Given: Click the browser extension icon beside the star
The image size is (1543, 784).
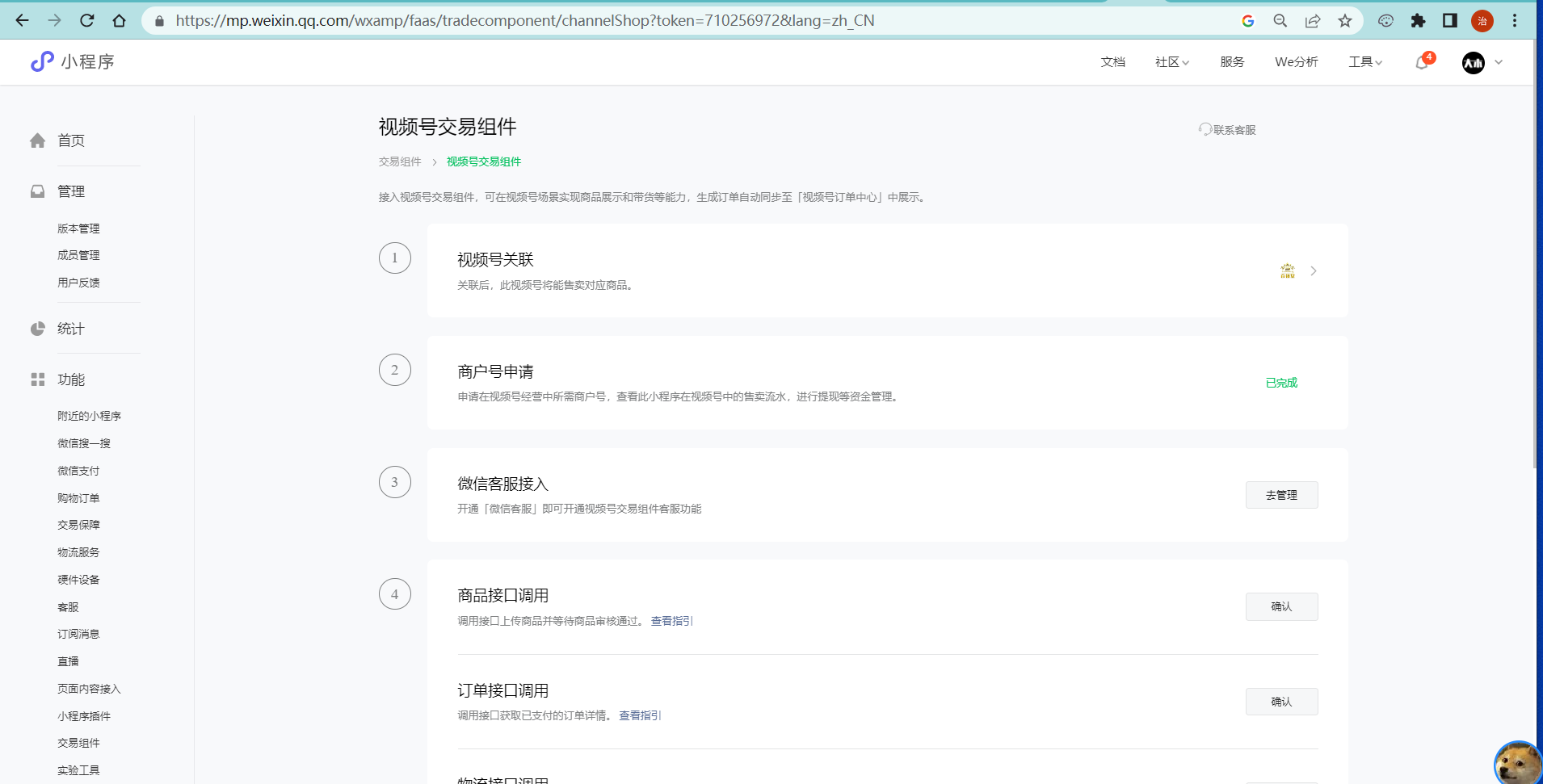Looking at the screenshot, I should point(1385,21).
